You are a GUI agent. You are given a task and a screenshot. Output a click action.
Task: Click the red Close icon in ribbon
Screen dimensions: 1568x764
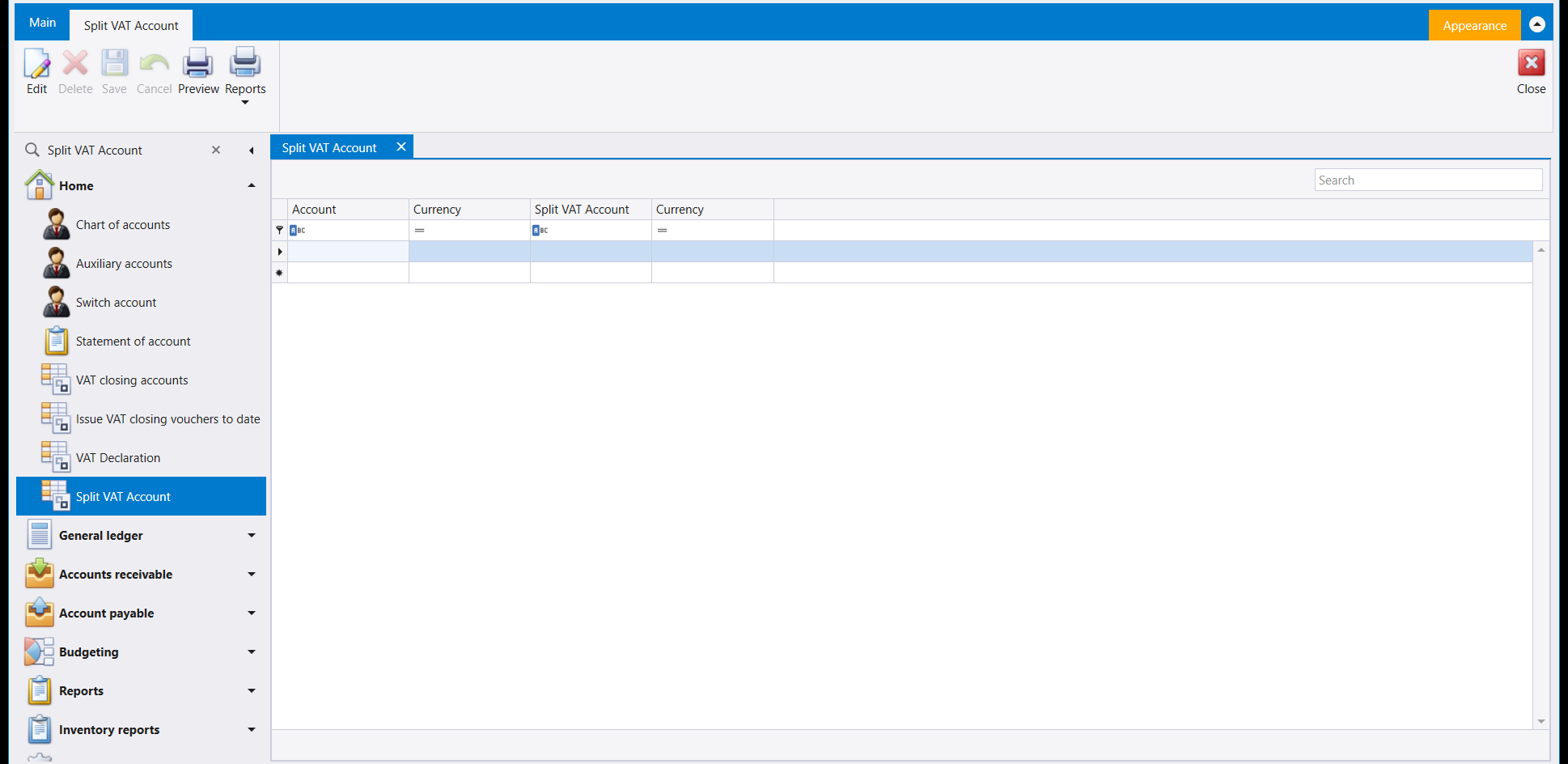(x=1531, y=63)
